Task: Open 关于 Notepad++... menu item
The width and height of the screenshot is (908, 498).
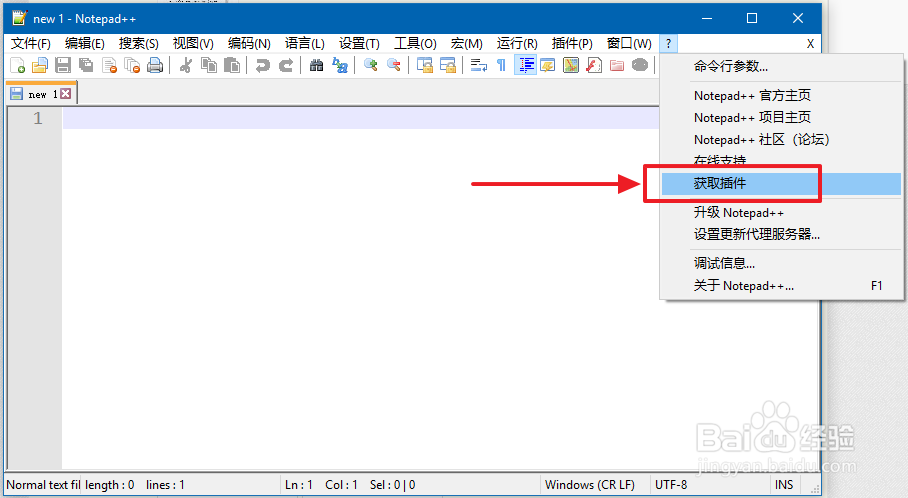Action: 782,285
